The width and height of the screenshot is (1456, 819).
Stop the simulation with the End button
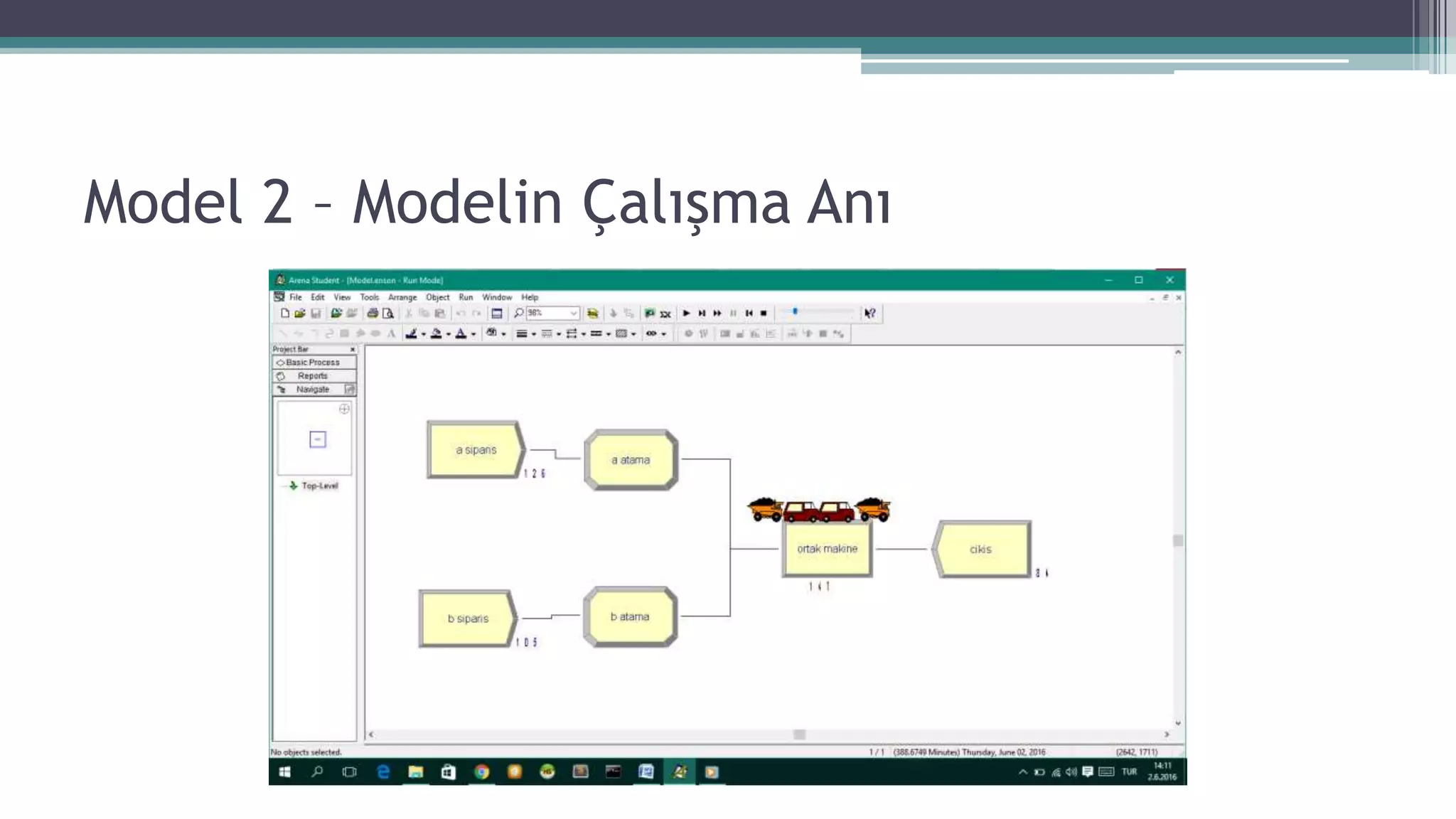tap(764, 313)
